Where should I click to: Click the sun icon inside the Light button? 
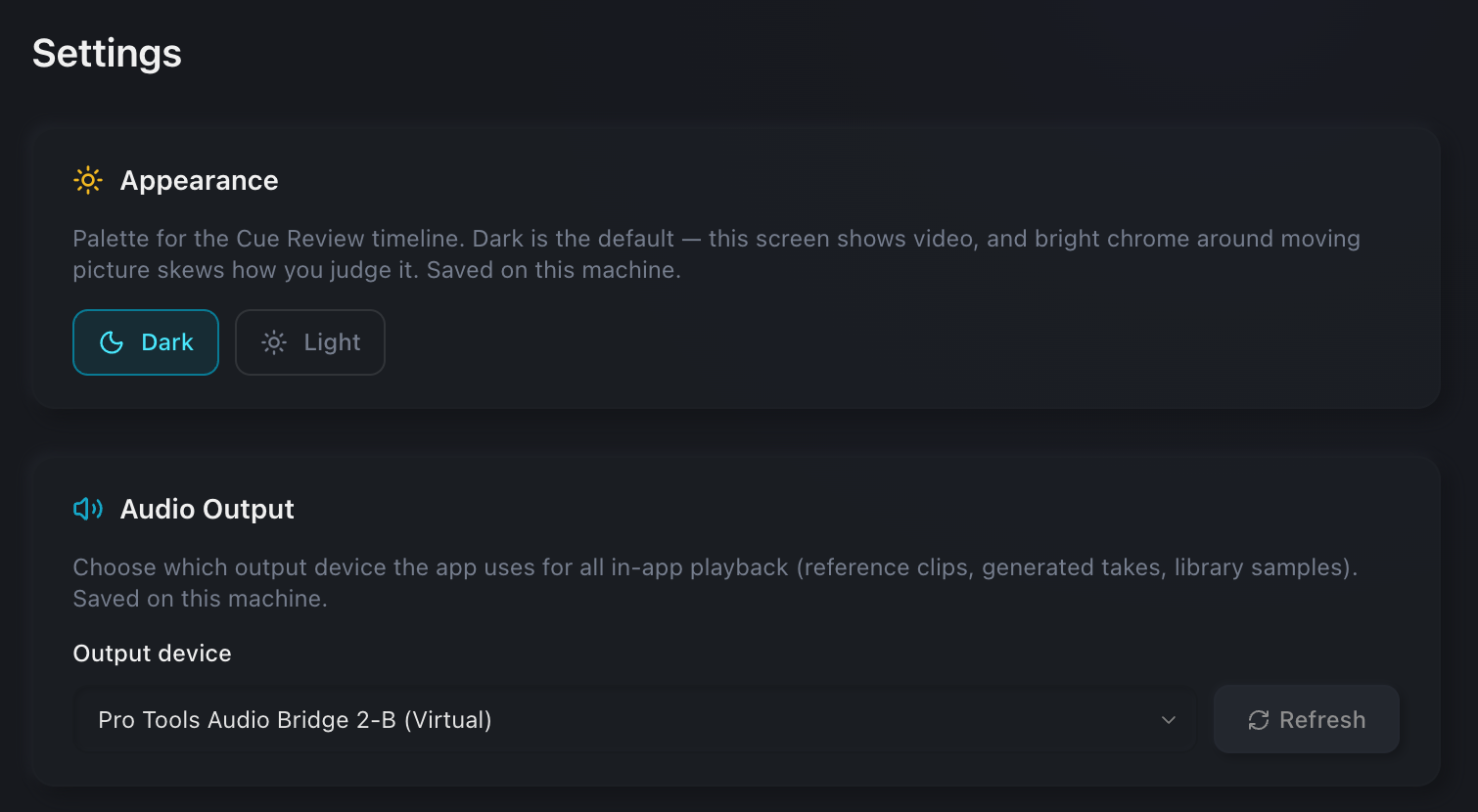click(274, 342)
